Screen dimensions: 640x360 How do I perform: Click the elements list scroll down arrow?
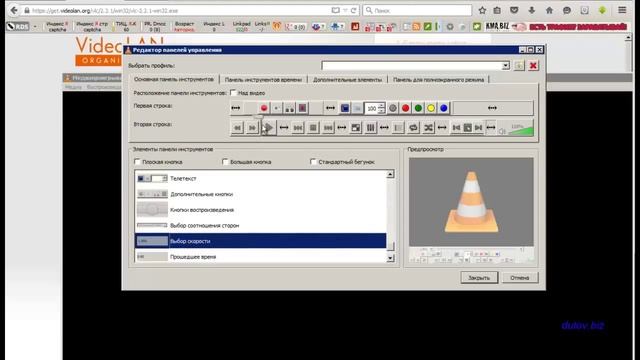coord(390,258)
